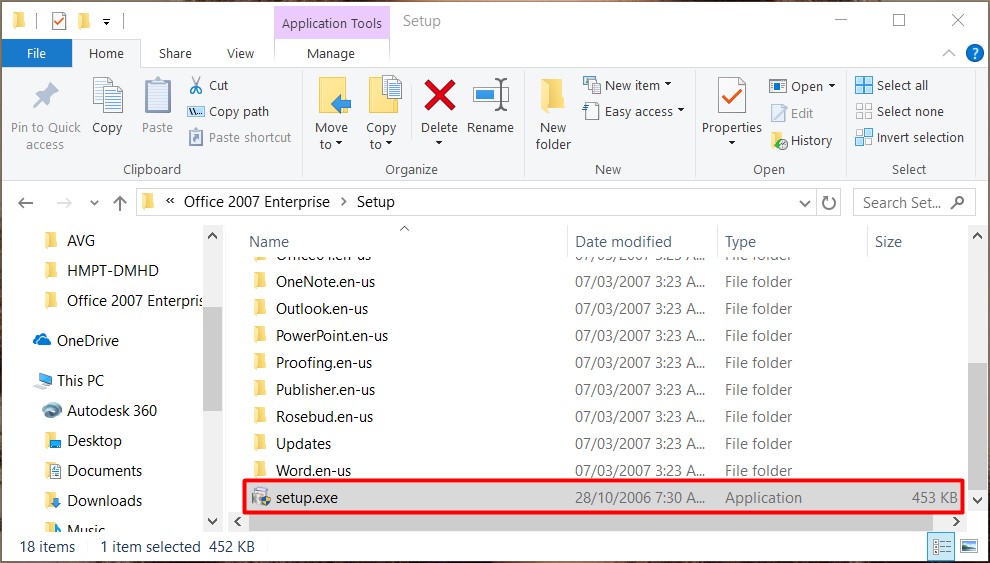The height and width of the screenshot is (563, 990).
Task: Click Office 2007 Enterprise in the address path
Action: pyautogui.click(x=257, y=202)
